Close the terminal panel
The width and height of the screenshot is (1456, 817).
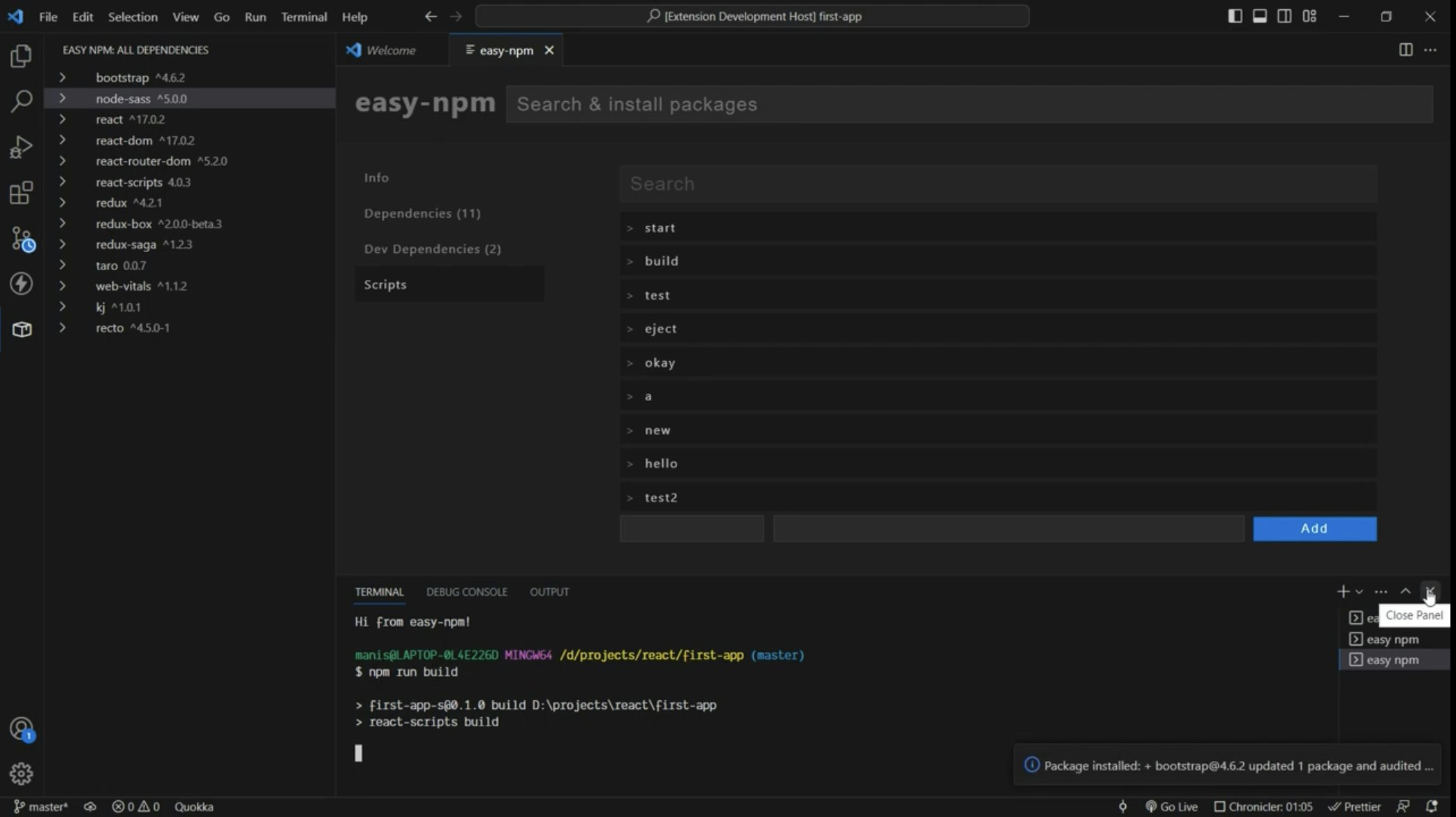pyautogui.click(x=1430, y=591)
